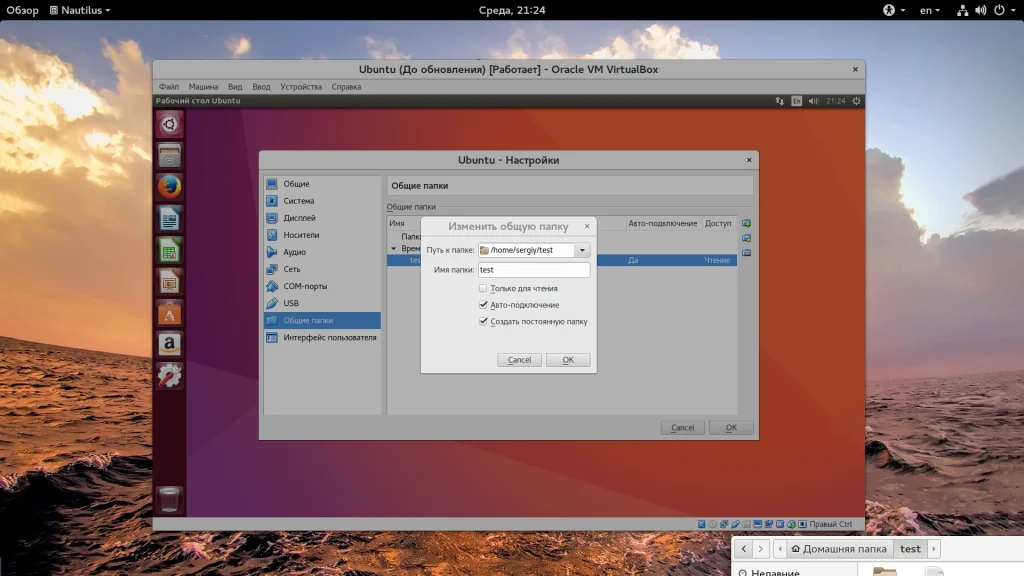Click Cancel in the edit share dialog

(x=519, y=360)
